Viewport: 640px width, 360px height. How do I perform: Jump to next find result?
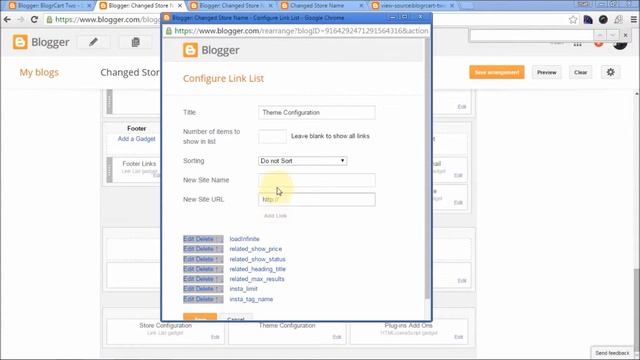[612, 35]
